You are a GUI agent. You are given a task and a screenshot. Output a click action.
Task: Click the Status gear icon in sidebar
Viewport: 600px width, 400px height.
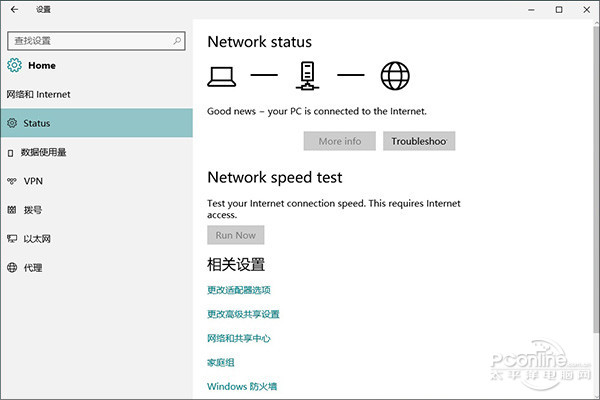[x=12, y=123]
